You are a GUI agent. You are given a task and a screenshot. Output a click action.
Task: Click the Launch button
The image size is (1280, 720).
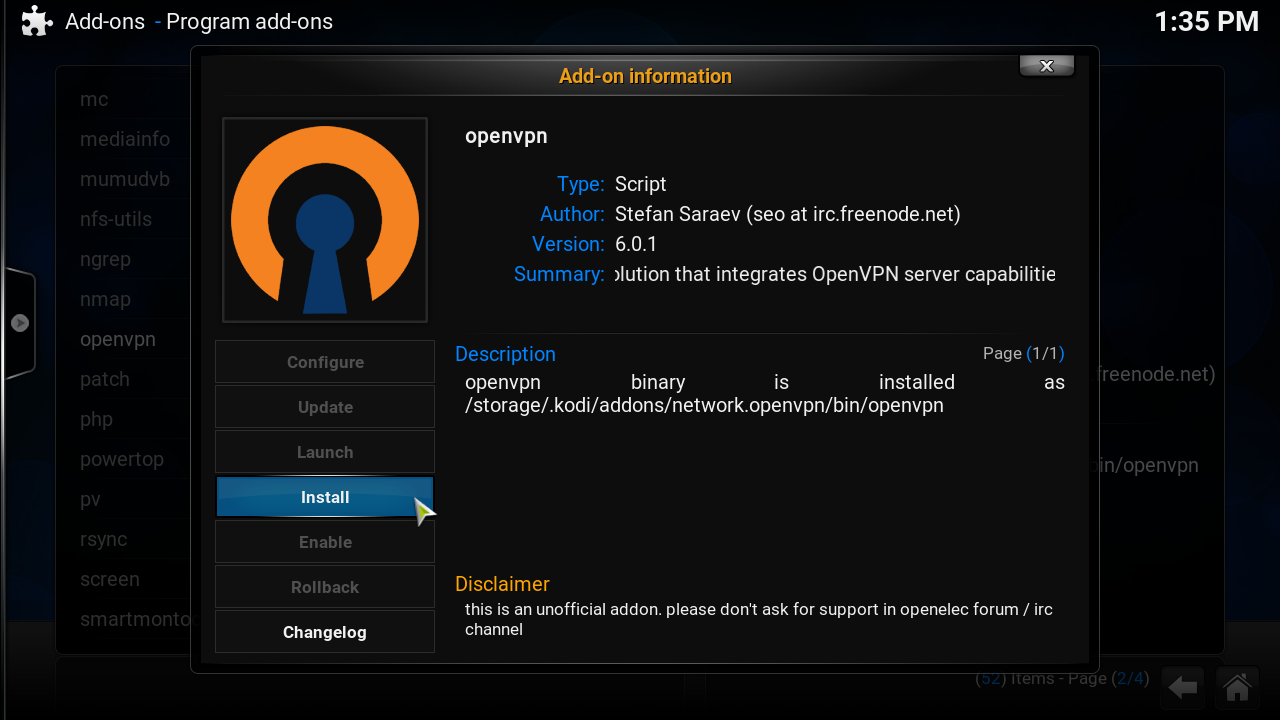[x=325, y=452]
